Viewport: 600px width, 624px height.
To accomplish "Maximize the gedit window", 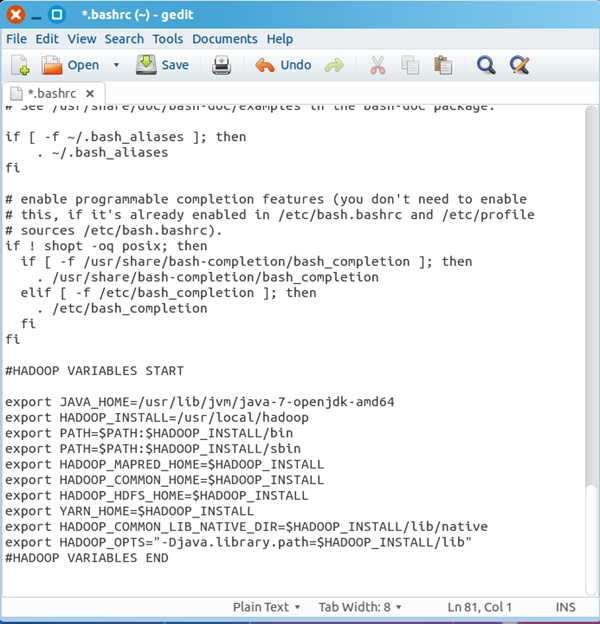I will (56, 15).
